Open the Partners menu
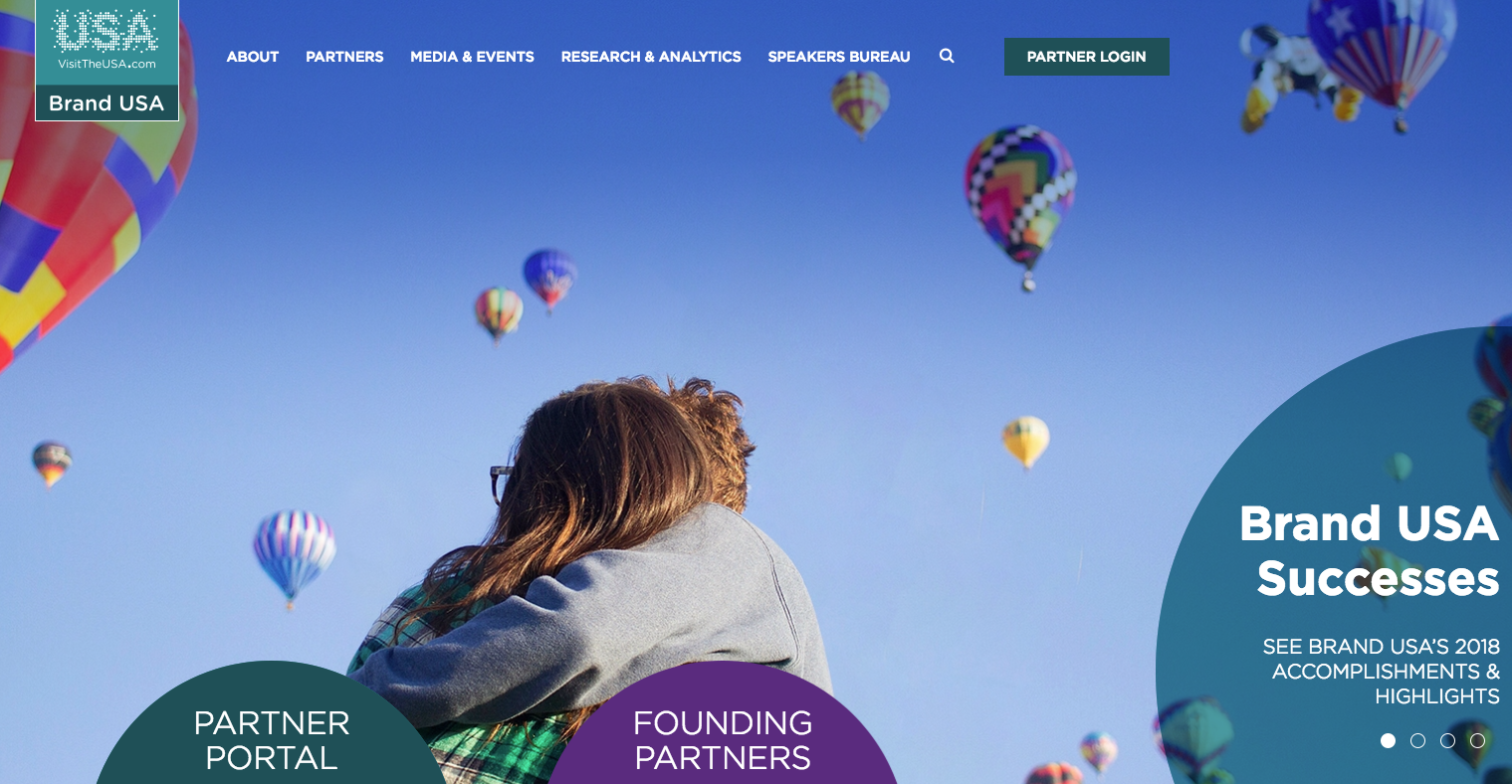This screenshot has height=784, width=1512. (x=344, y=57)
